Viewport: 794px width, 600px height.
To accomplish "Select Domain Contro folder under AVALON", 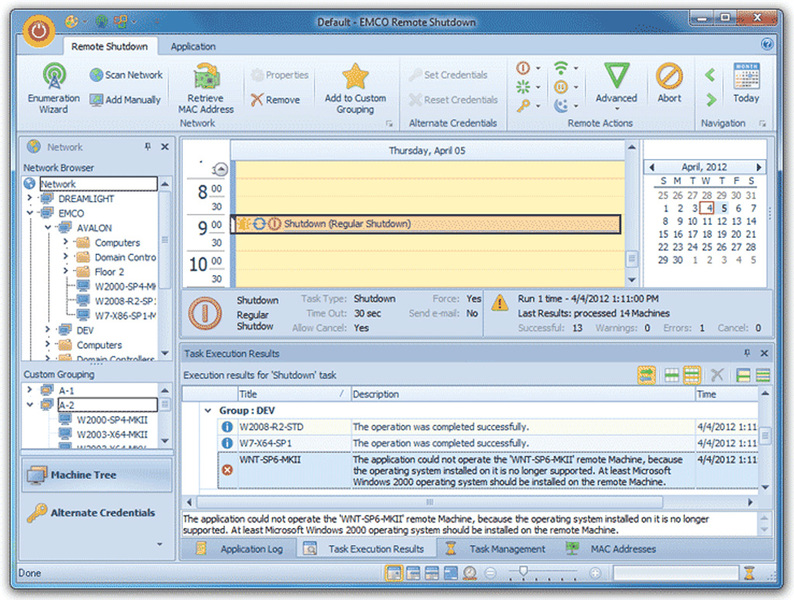I will (116, 257).
